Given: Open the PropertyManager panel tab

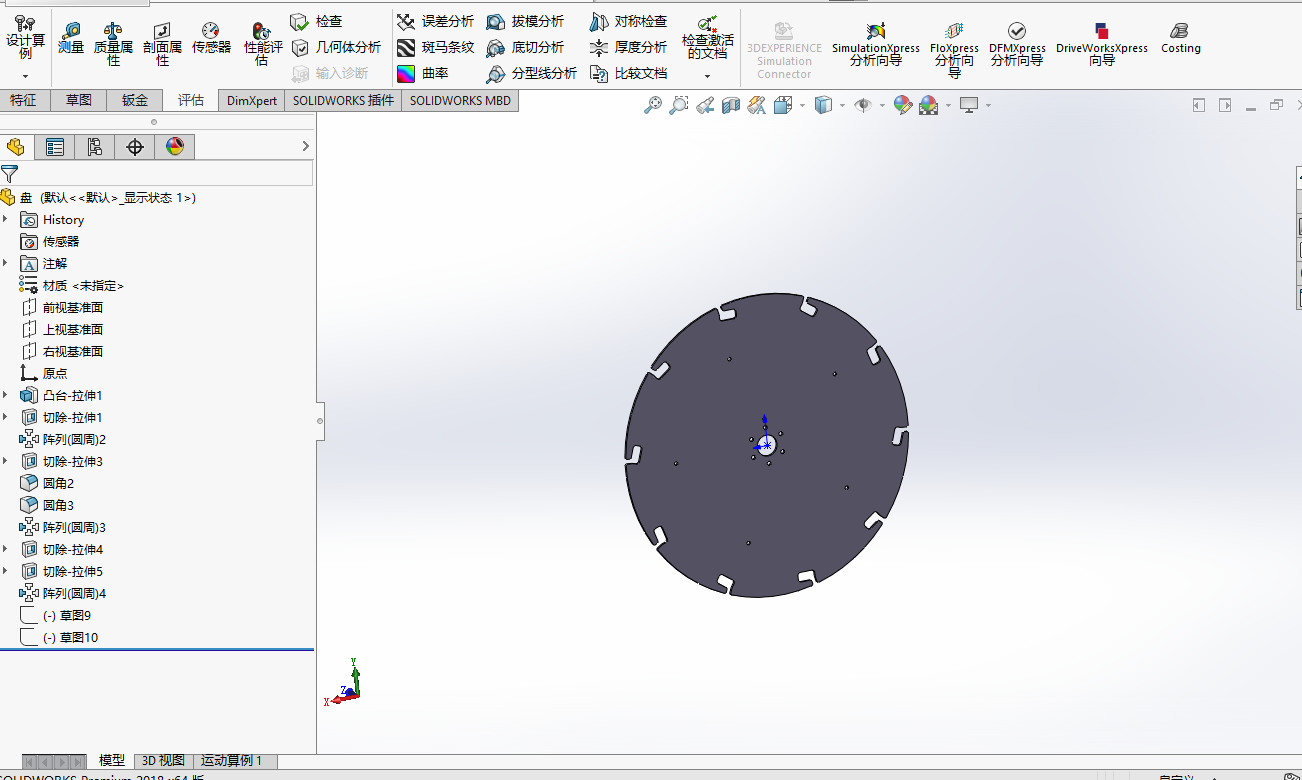Looking at the screenshot, I should click(x=55, y=147).
